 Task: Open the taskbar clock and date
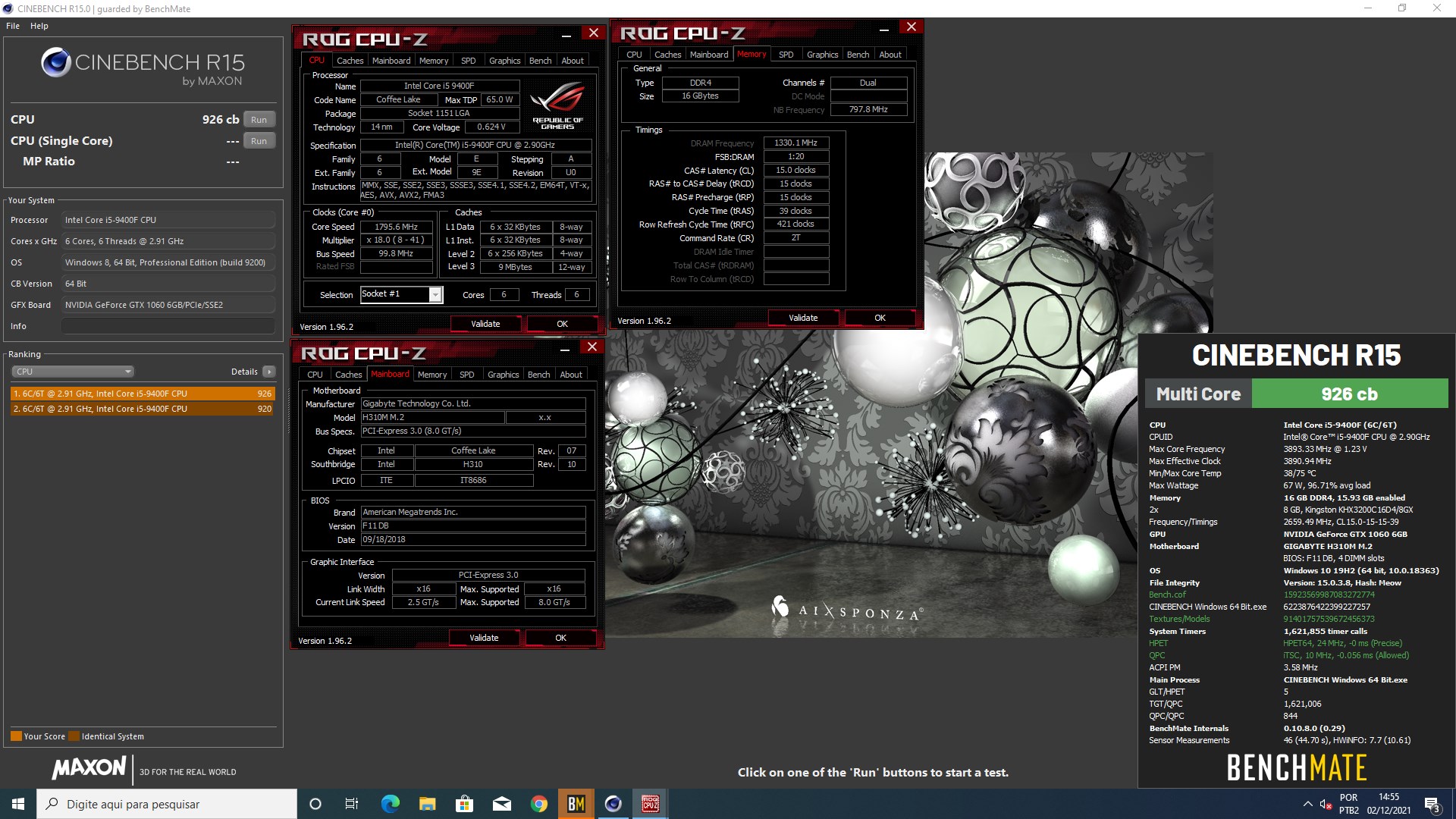click(x=1389, y=804)
